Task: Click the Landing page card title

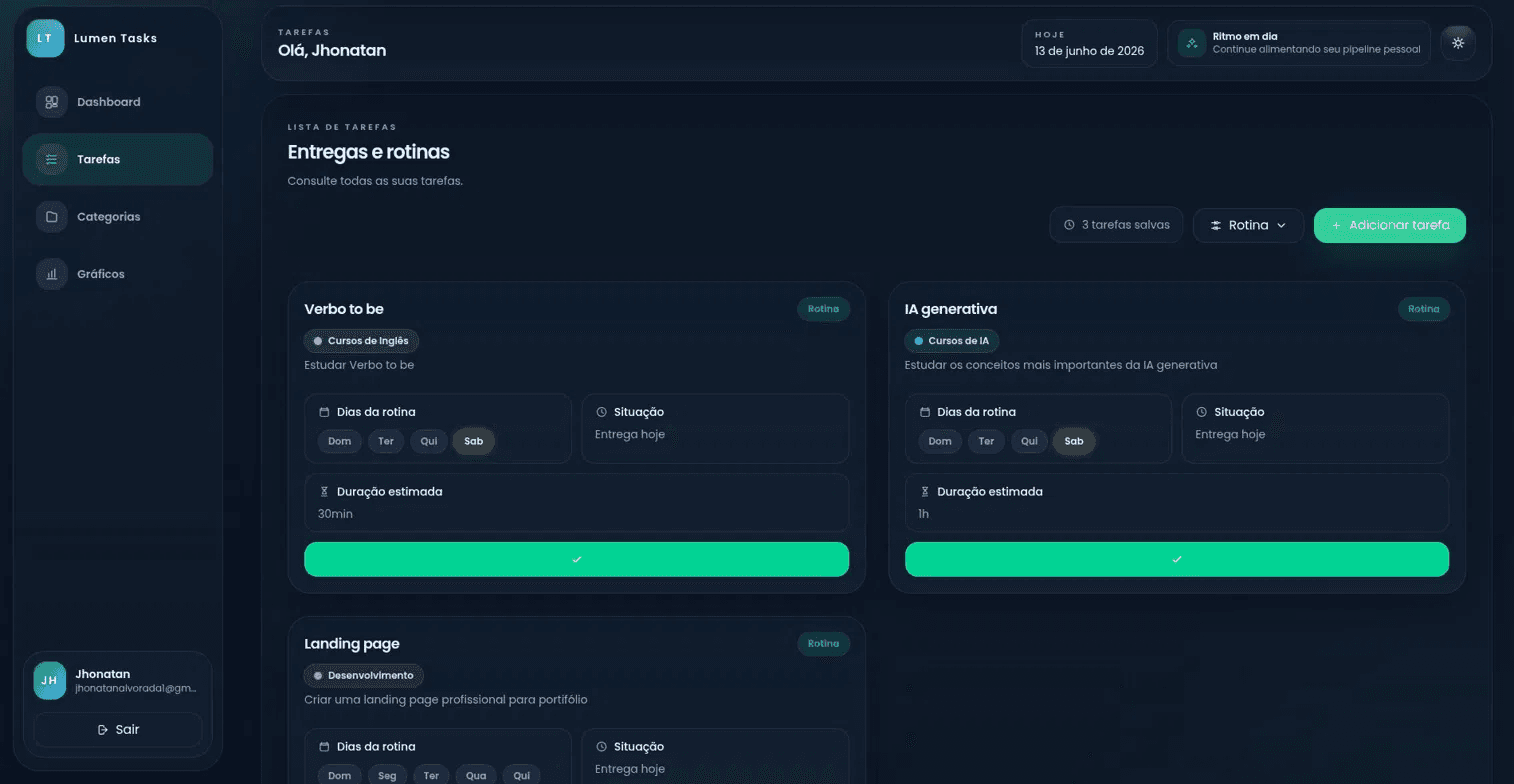Action: [352, 644]
